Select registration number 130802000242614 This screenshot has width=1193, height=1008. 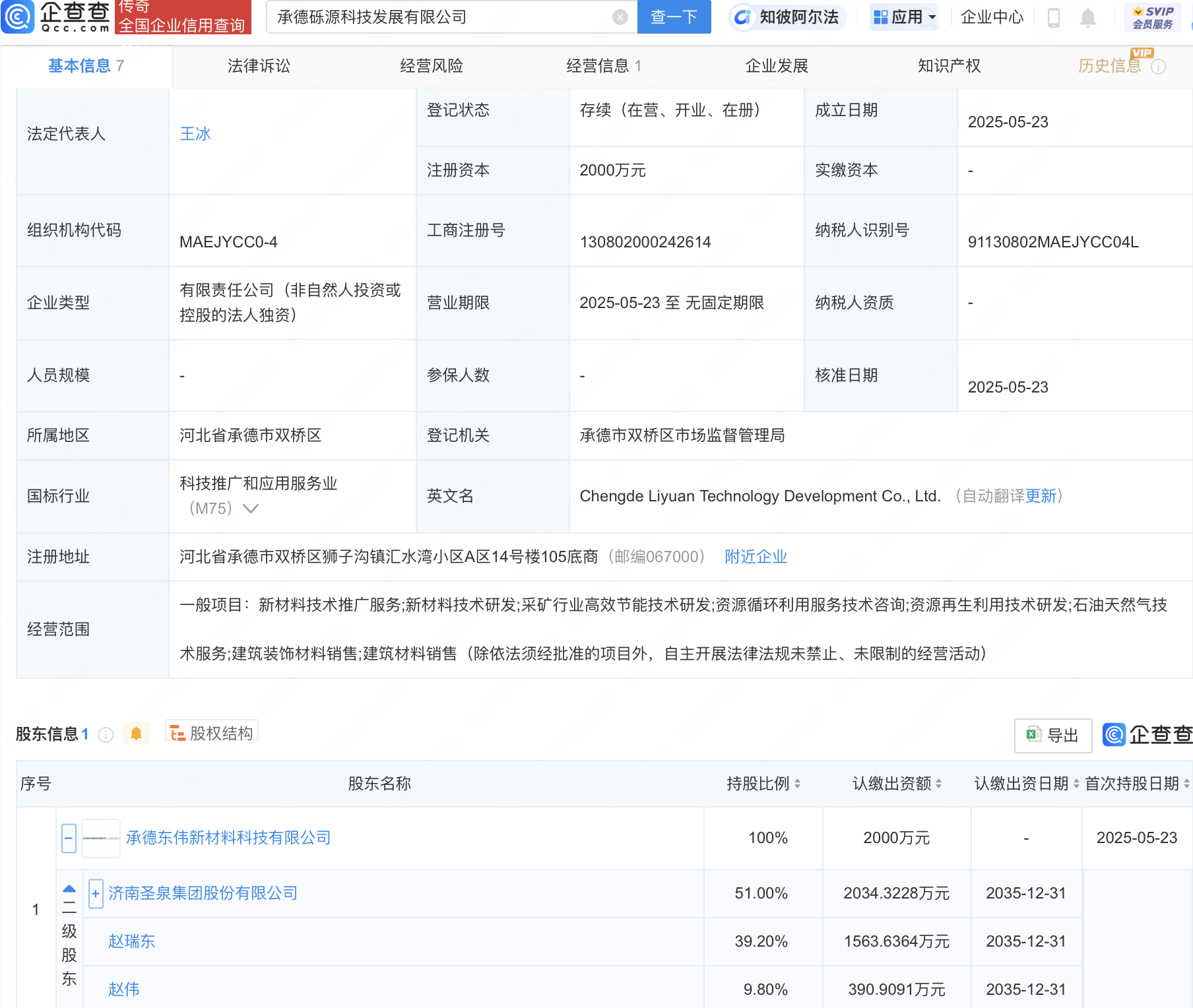coord(645,242)
